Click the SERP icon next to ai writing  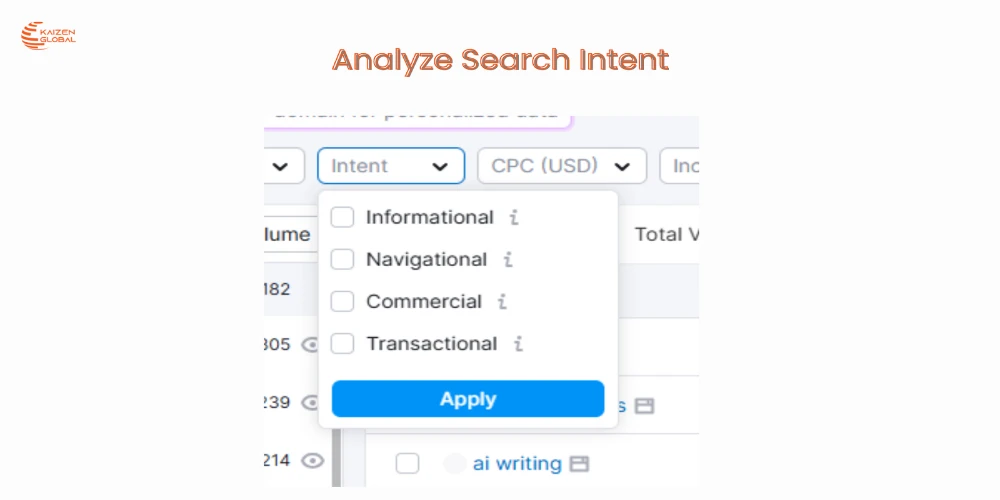pos(579,464)
